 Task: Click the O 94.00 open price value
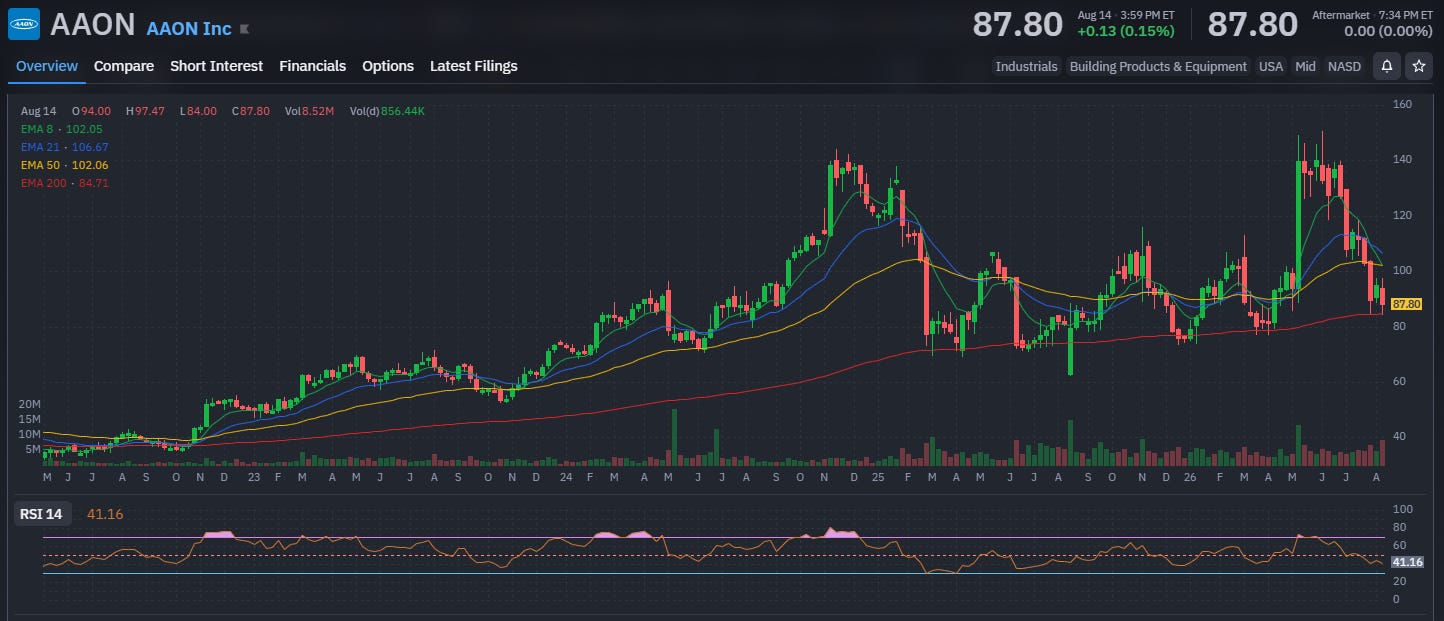coord(91,111)
